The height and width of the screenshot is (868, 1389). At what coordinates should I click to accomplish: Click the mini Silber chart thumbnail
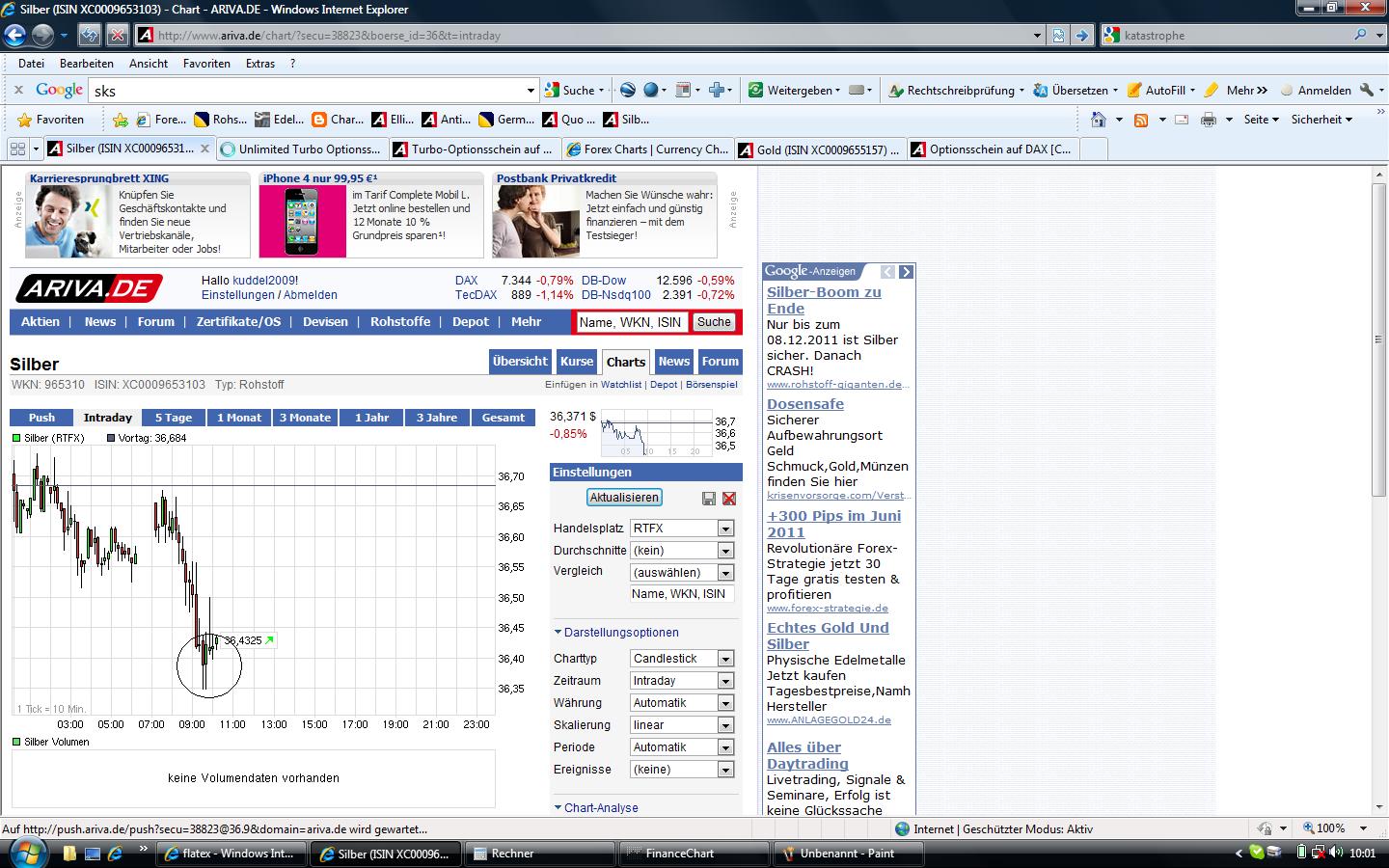[x=655, y=433]
